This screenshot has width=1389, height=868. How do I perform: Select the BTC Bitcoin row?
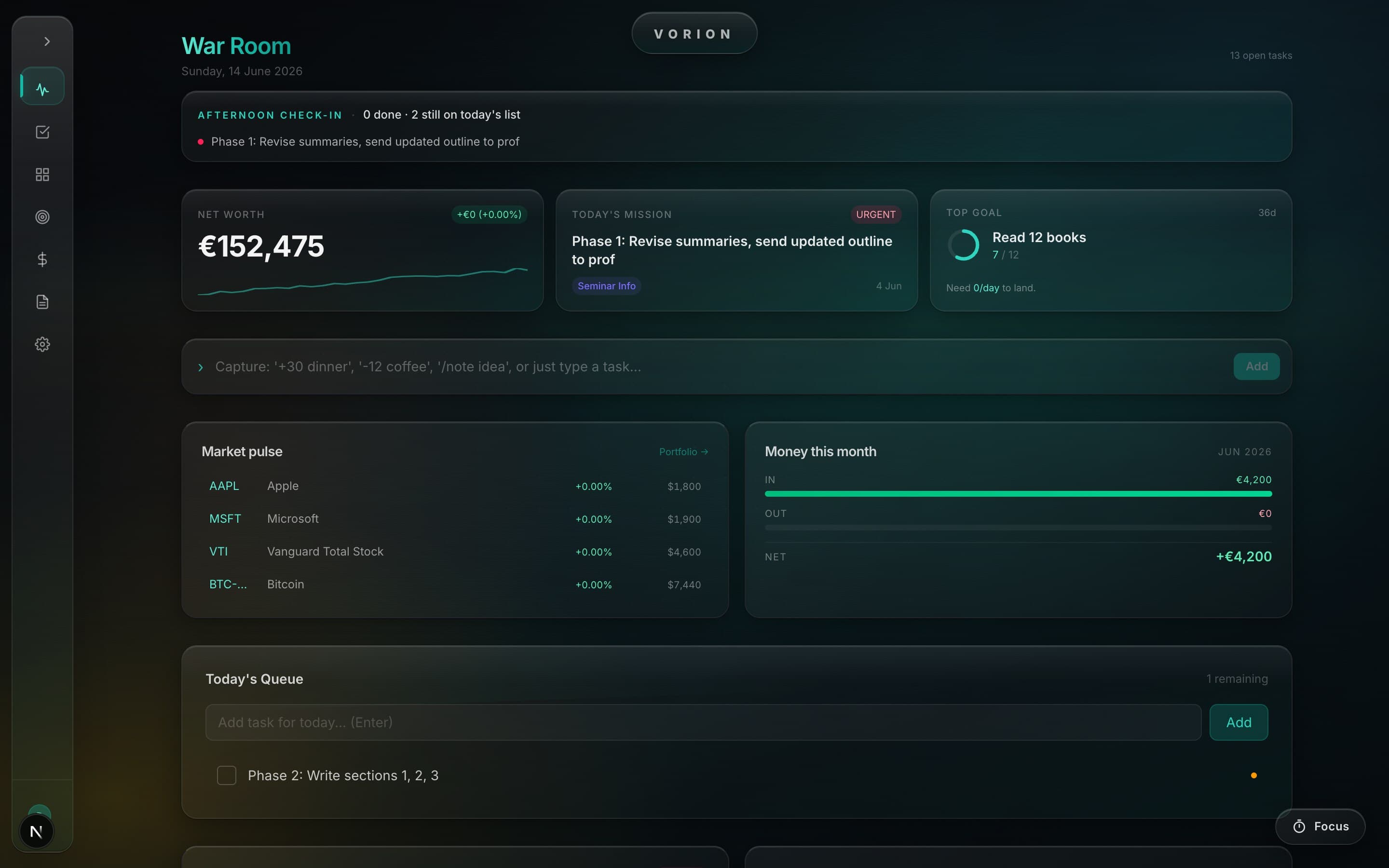pos(455,584)
